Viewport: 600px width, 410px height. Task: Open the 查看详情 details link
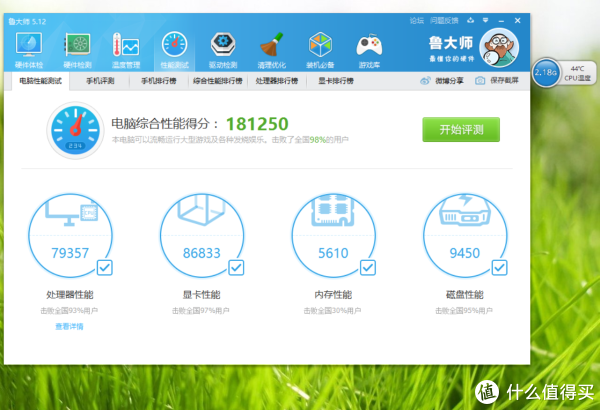click(69, 327)
